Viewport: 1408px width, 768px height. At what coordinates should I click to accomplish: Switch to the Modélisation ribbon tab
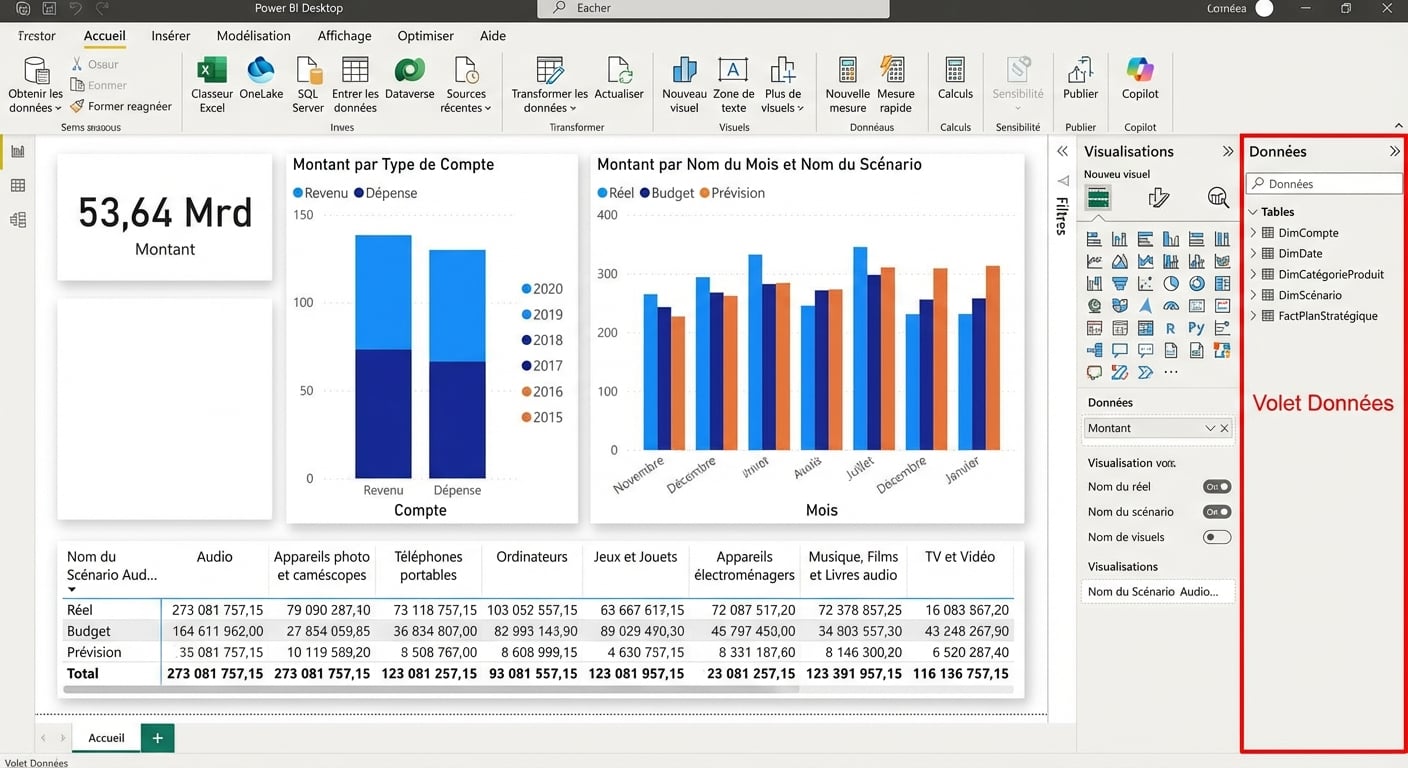254,36
